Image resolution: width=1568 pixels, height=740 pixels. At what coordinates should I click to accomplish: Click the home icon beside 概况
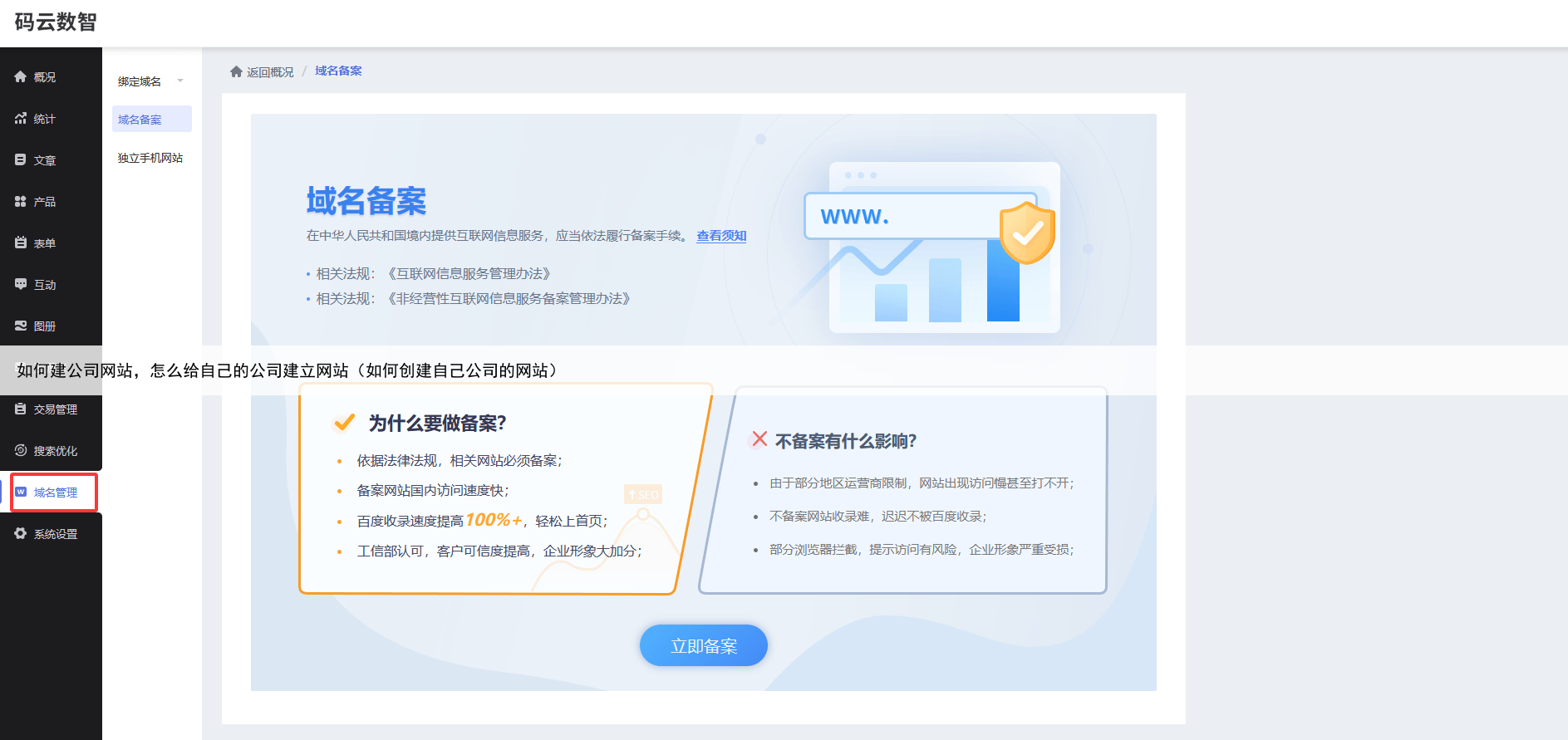pos(21,76)
